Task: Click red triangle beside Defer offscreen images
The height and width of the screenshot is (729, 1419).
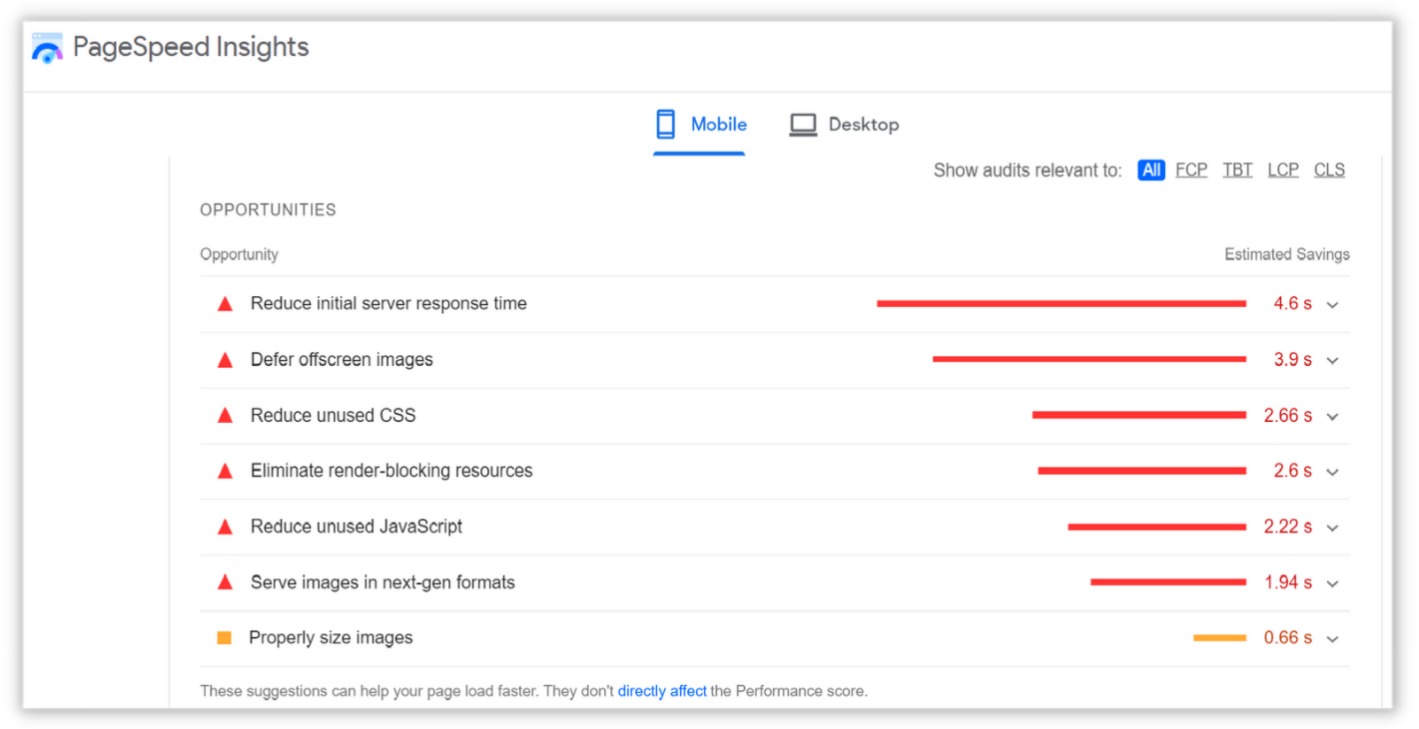Action: [225, 359]
